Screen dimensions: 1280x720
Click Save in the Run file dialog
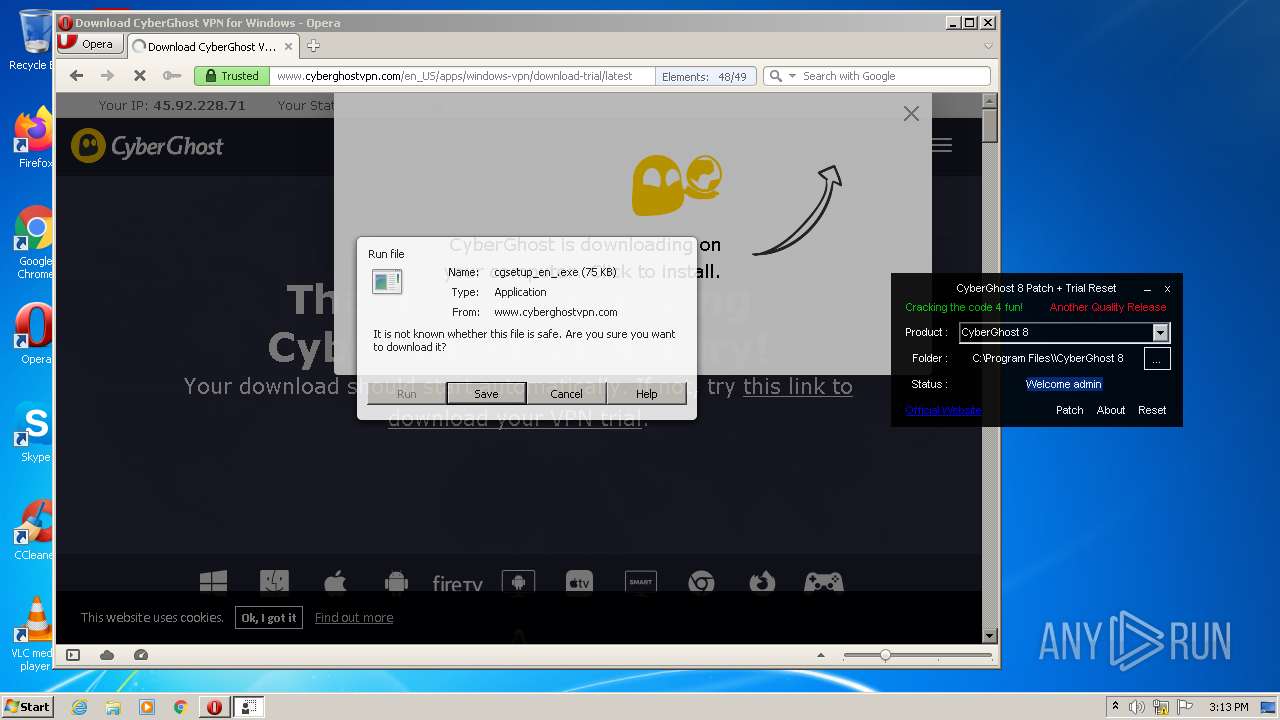point(486,393)
